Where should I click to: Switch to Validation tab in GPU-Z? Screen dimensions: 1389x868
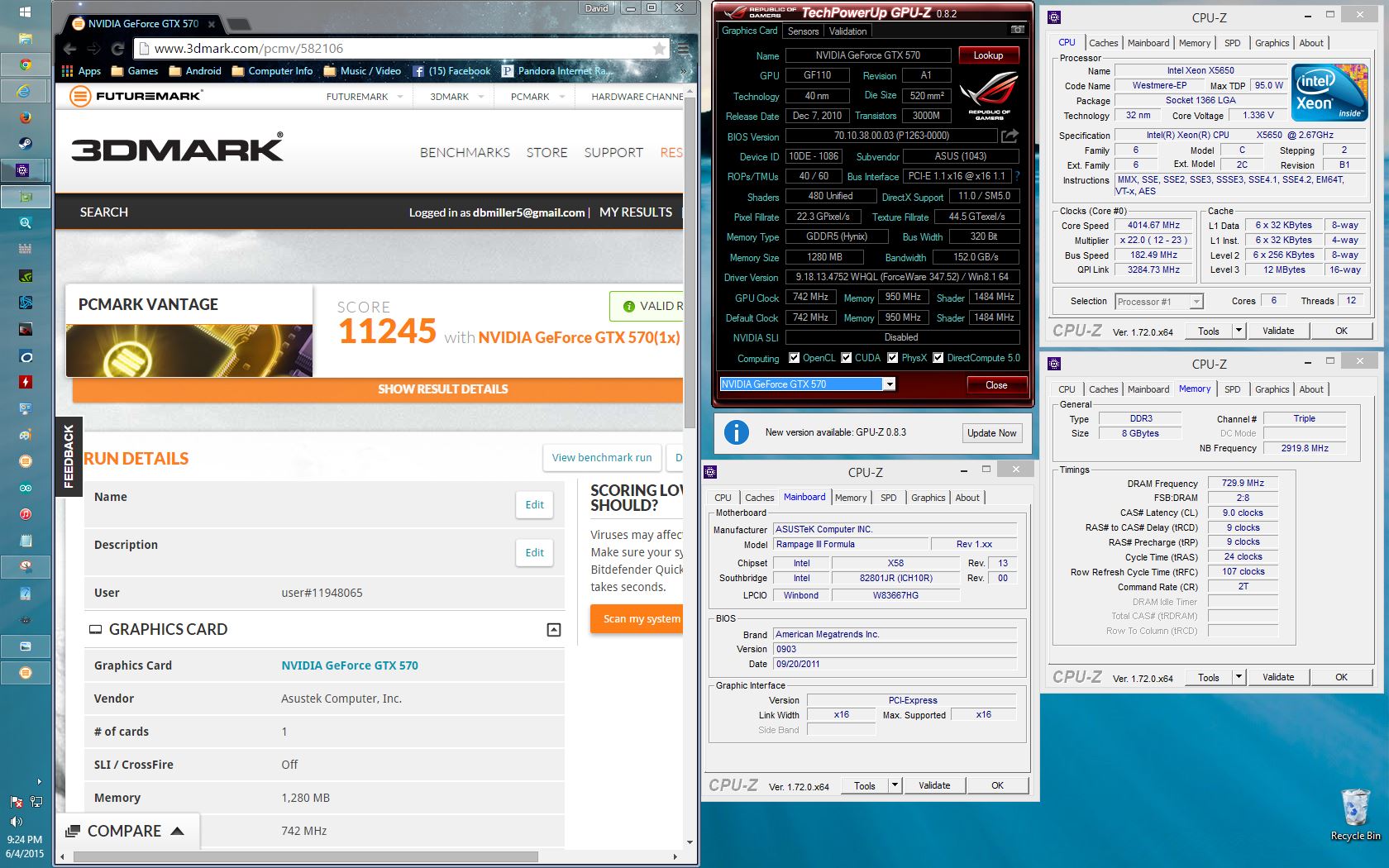tap(847, 31)
